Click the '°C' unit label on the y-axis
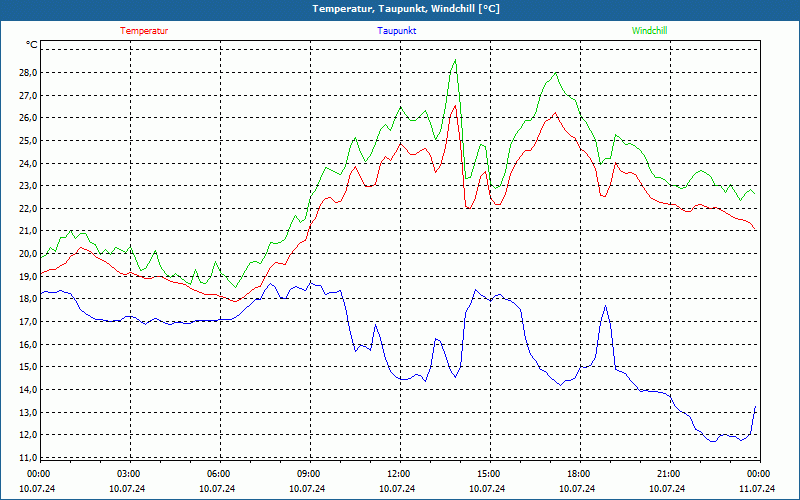Image resolution: width=800 pixels, height=500 pixels. click(x=32, y=45)
